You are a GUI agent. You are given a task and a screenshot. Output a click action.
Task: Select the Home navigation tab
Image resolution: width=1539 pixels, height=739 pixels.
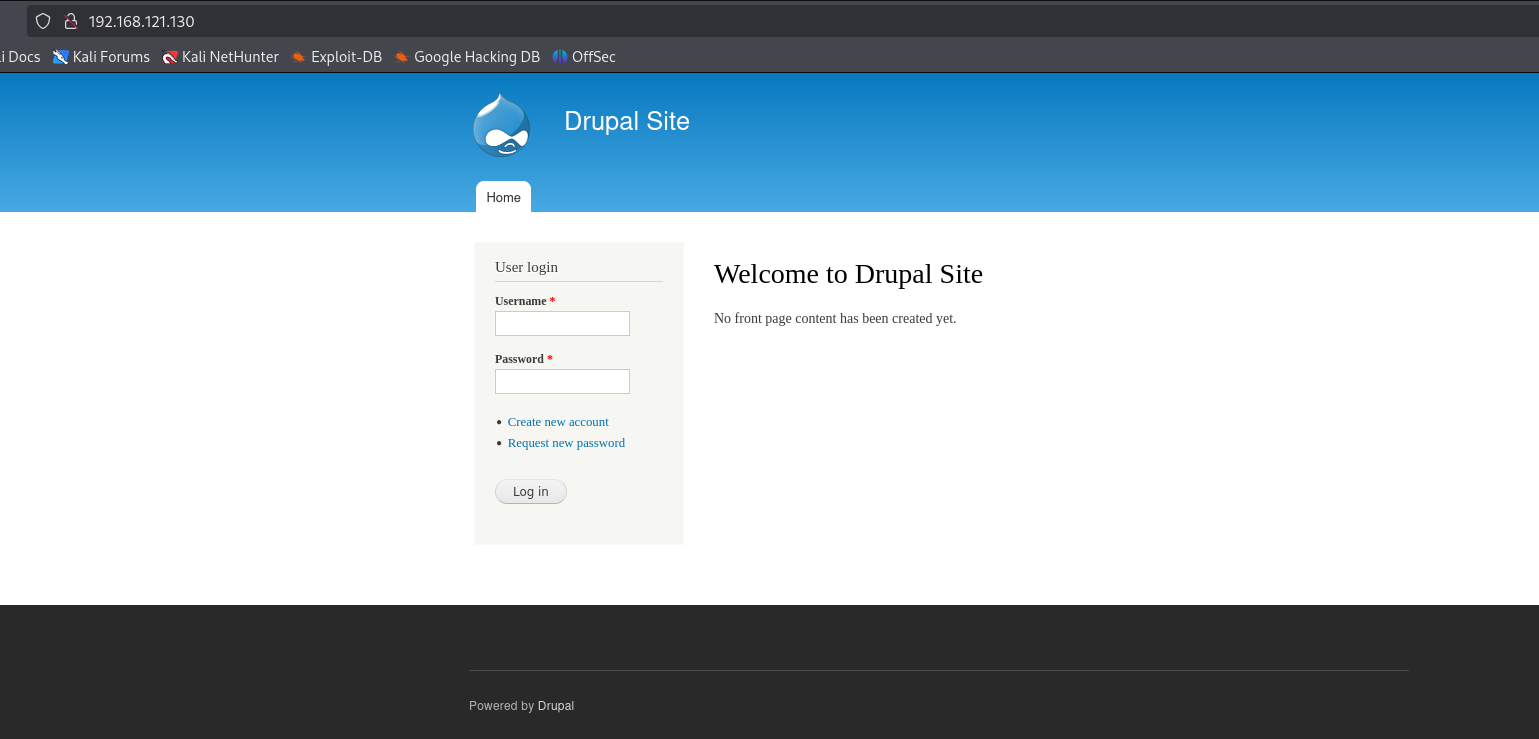[x=503, y=197]
